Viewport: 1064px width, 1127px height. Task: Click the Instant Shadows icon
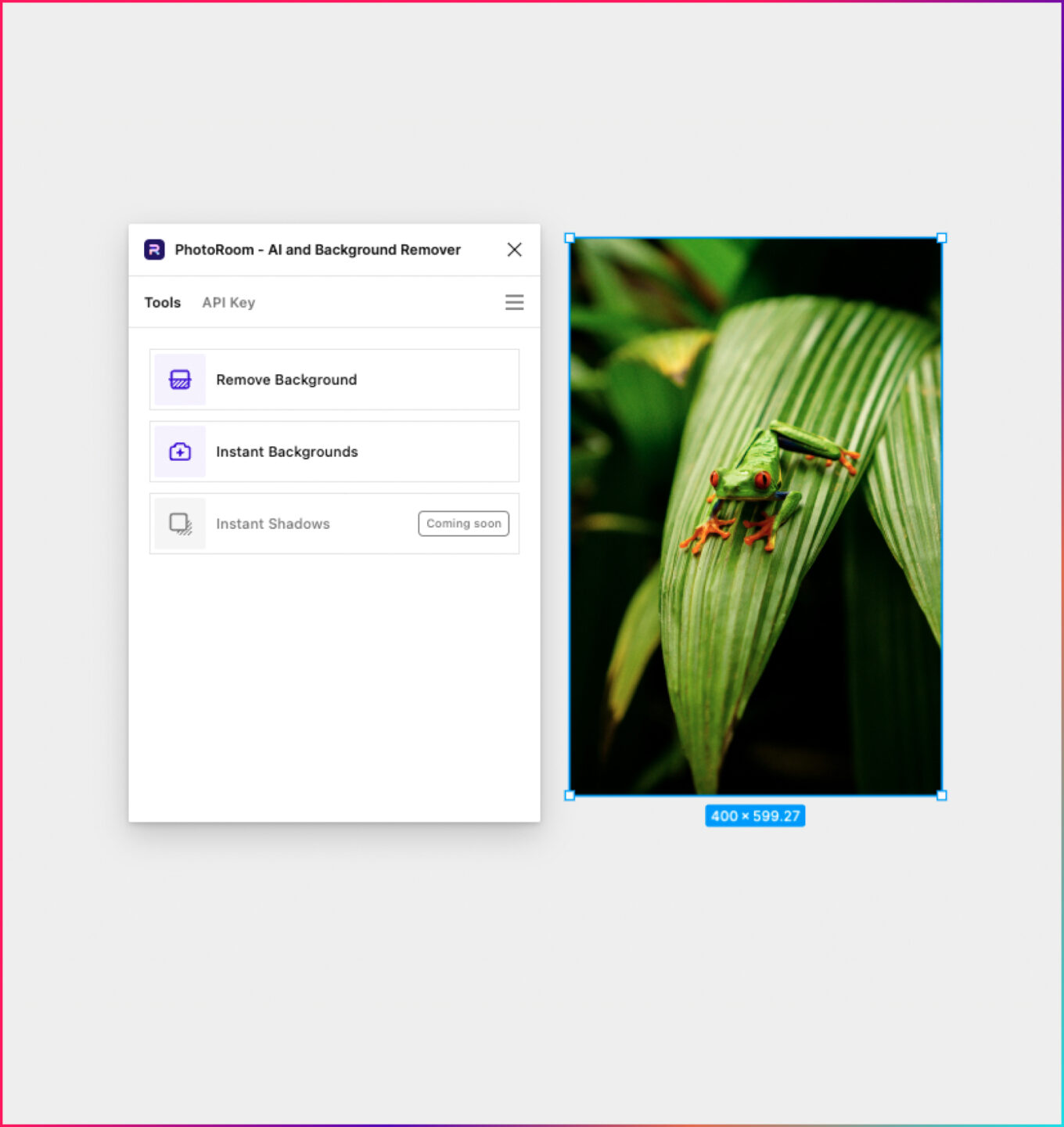pyautogui.click(x=180, y=524)
